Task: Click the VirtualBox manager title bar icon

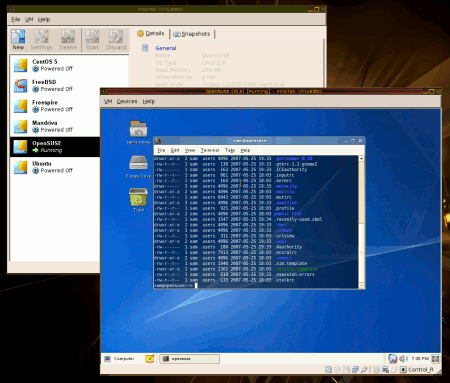Action: click(11, 9)
